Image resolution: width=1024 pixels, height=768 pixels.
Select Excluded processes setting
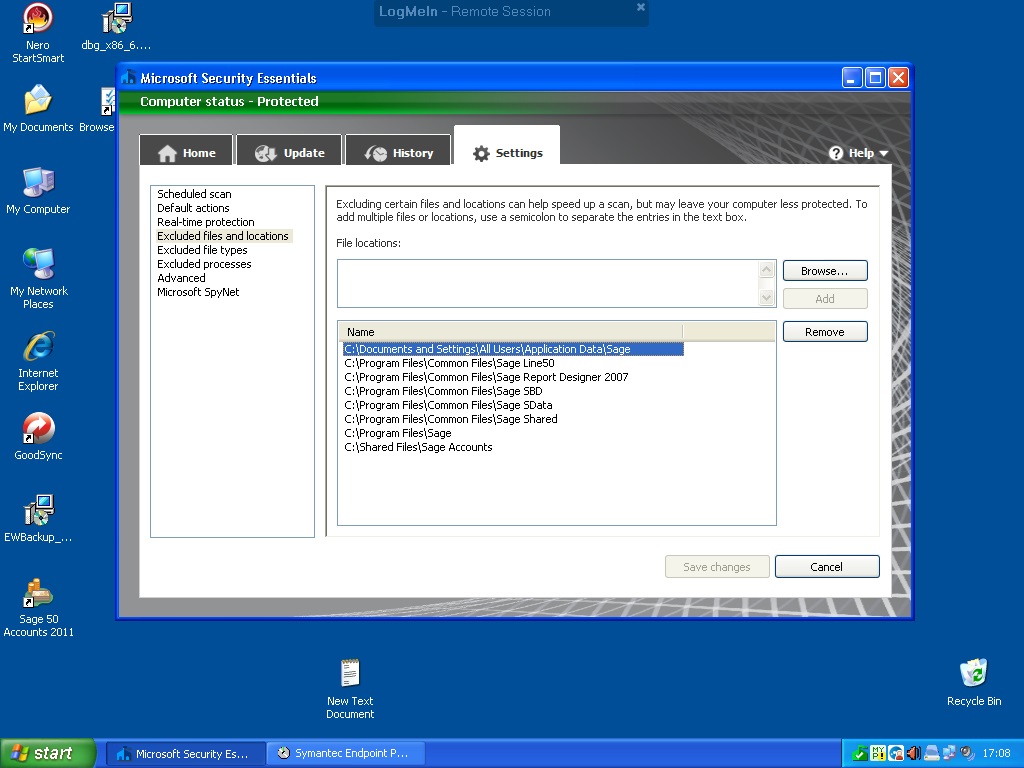[204, 264]
